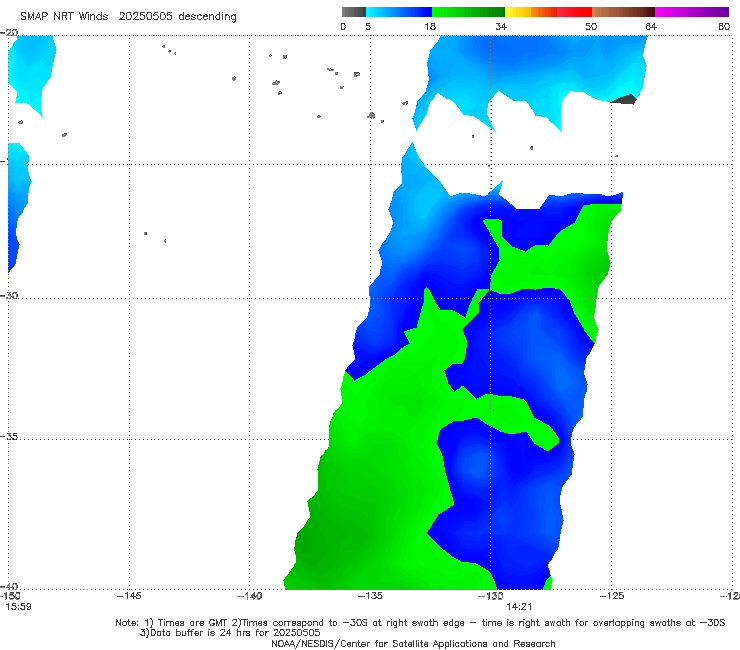Click the latitude label '-35'
Image resolution: width=740 pixels, height=650 pixels.
coord(9,436)
